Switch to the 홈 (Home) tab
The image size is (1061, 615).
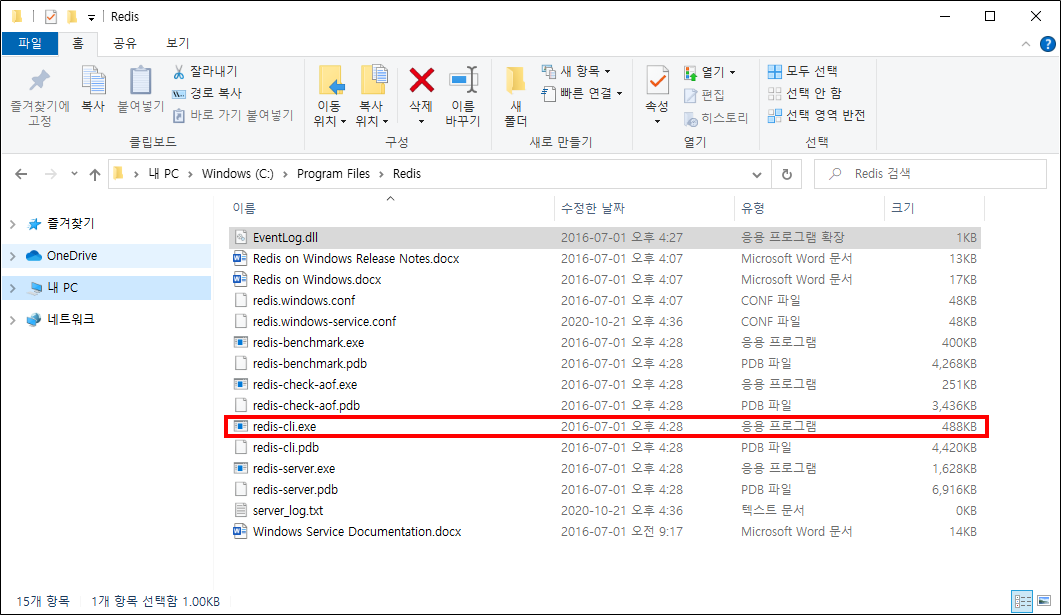point(78,43)
